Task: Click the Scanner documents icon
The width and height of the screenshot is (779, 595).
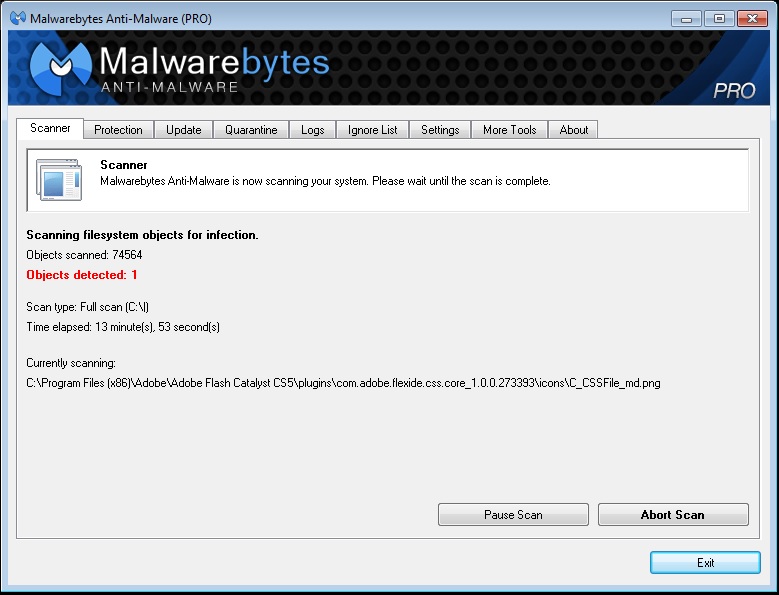Action: tap(59, 180)
